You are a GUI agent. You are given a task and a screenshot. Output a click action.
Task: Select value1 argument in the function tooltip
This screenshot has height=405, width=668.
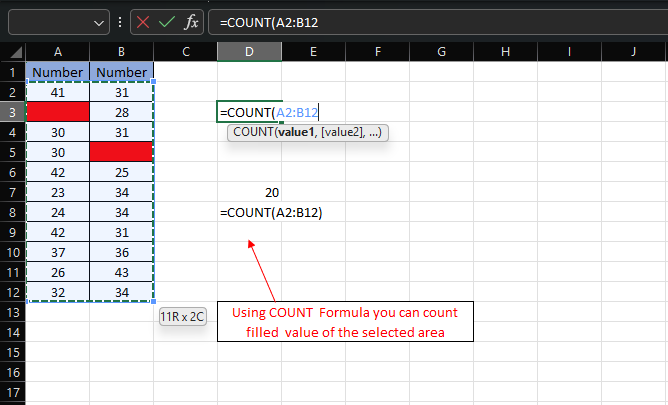298,132
